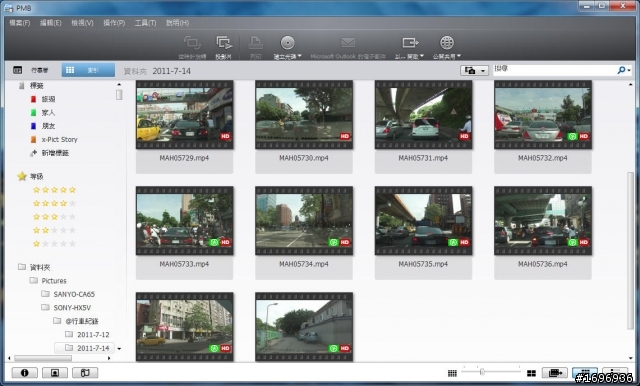Viewport: 640px width, 386px height.
Task: Filter by one-star rating
Action: point(54,244)
